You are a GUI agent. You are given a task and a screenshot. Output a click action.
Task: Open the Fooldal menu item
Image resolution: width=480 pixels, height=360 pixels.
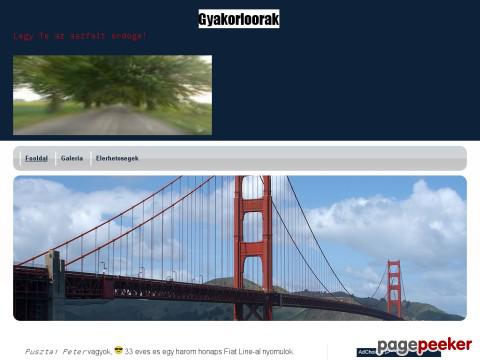coord(36,158)
